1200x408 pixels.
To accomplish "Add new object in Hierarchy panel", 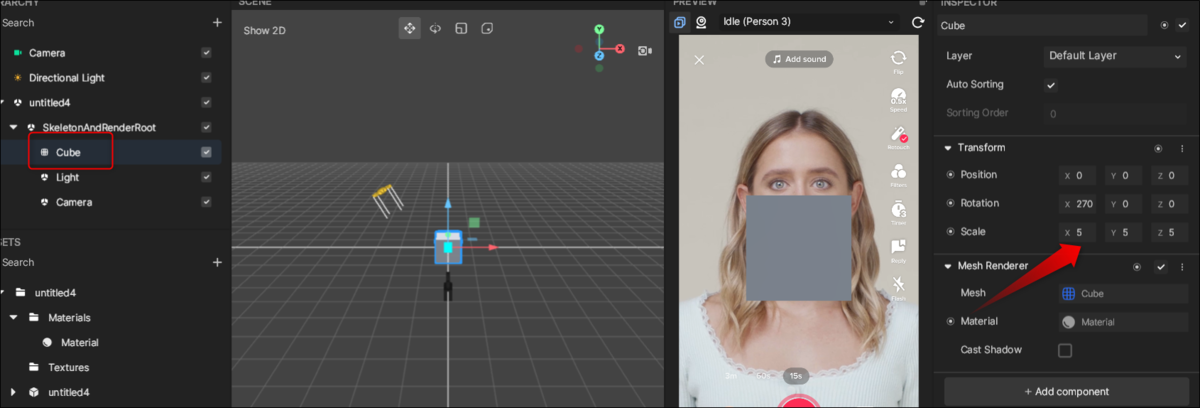I will coord(217,22).
